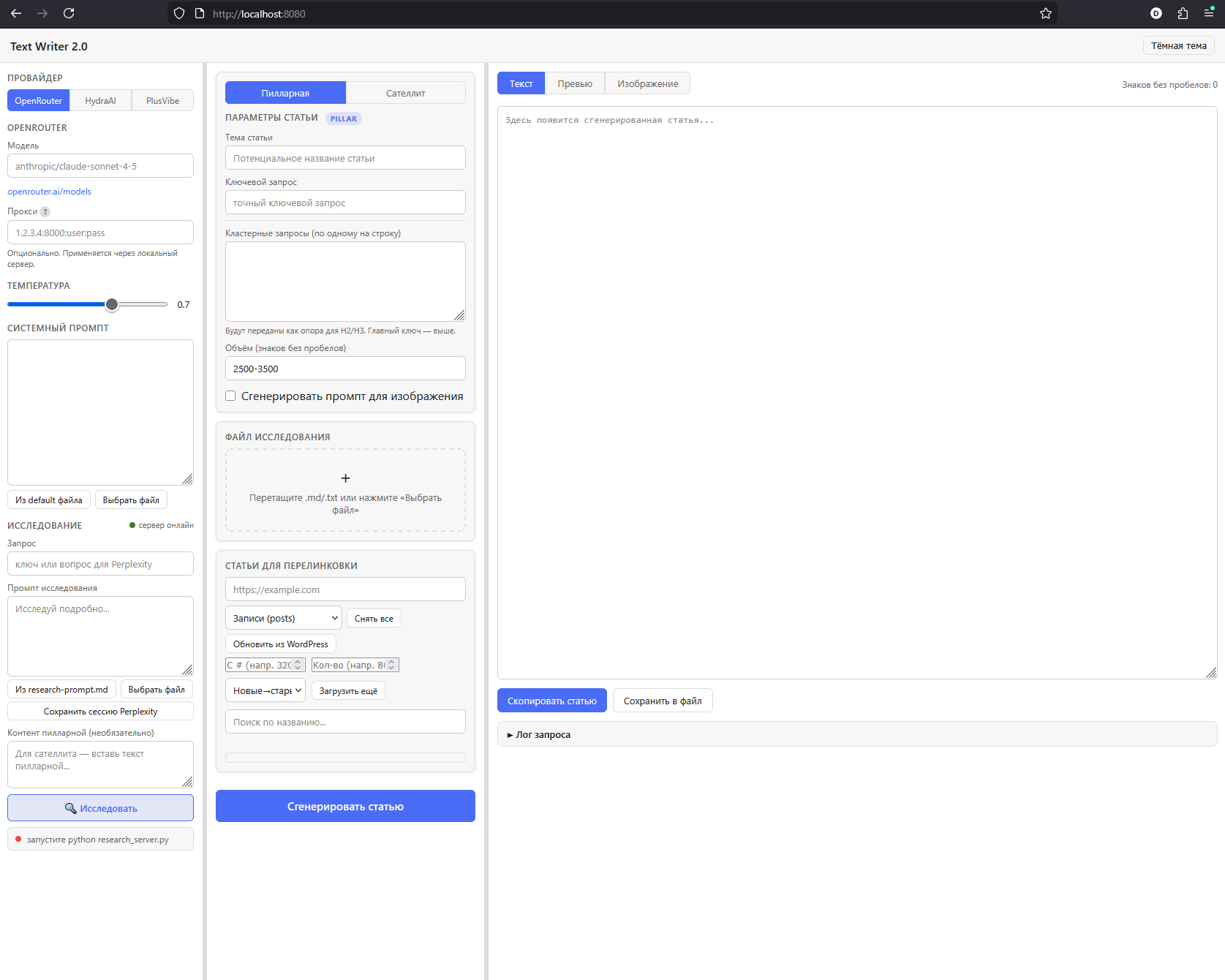Click the Сохранить в файл button
The width and height of the screenshot is (1225, 980).
(663, 701)
